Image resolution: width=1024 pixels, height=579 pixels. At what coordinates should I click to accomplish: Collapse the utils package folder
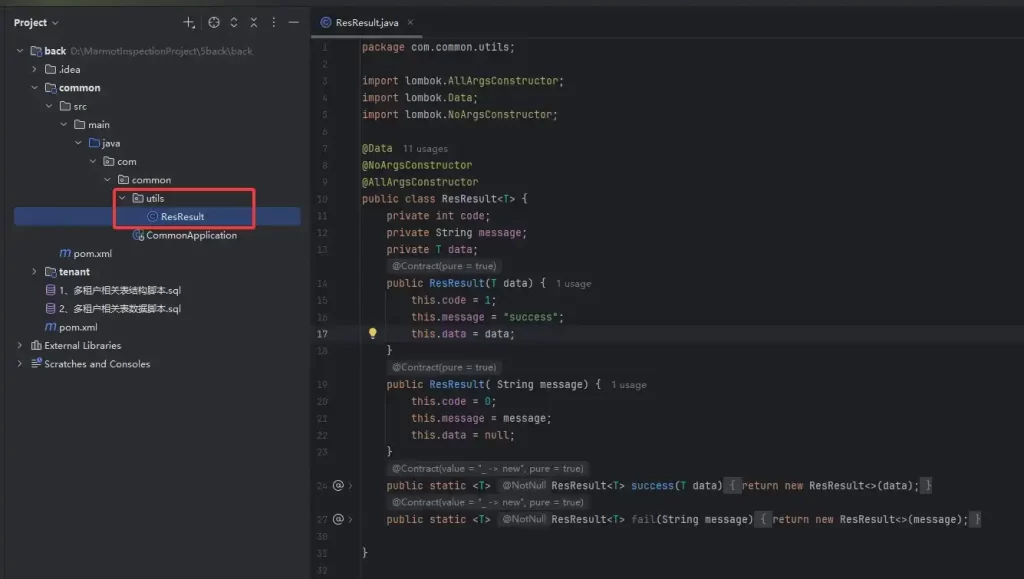(122, 198)
